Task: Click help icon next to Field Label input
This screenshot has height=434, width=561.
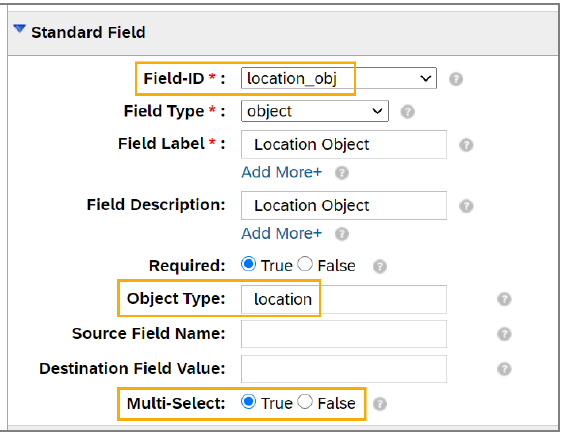Action: pyautogui.click(x=466, y=145)
